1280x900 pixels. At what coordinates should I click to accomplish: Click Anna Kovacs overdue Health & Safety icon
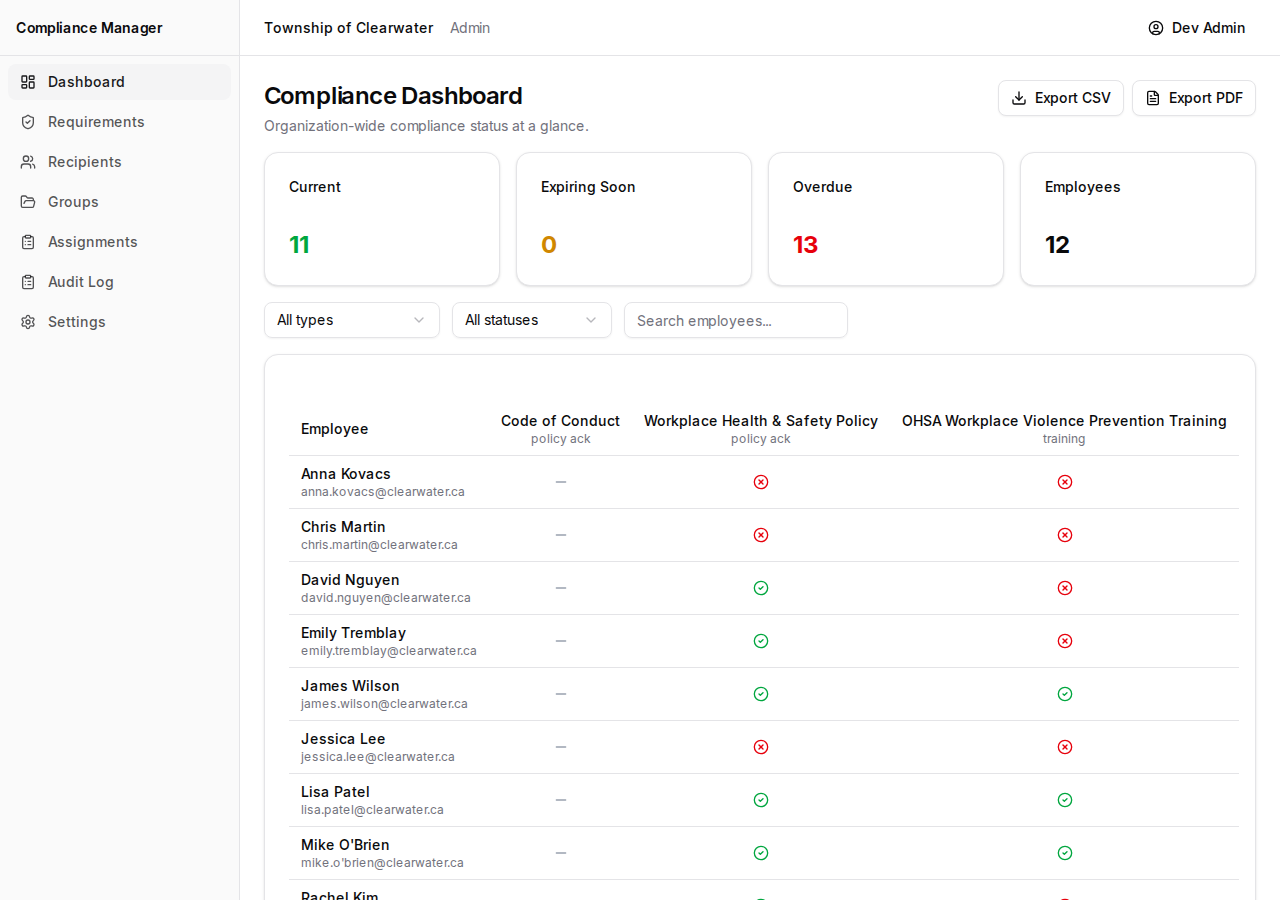pyautogui.click(x=761, y=482)
